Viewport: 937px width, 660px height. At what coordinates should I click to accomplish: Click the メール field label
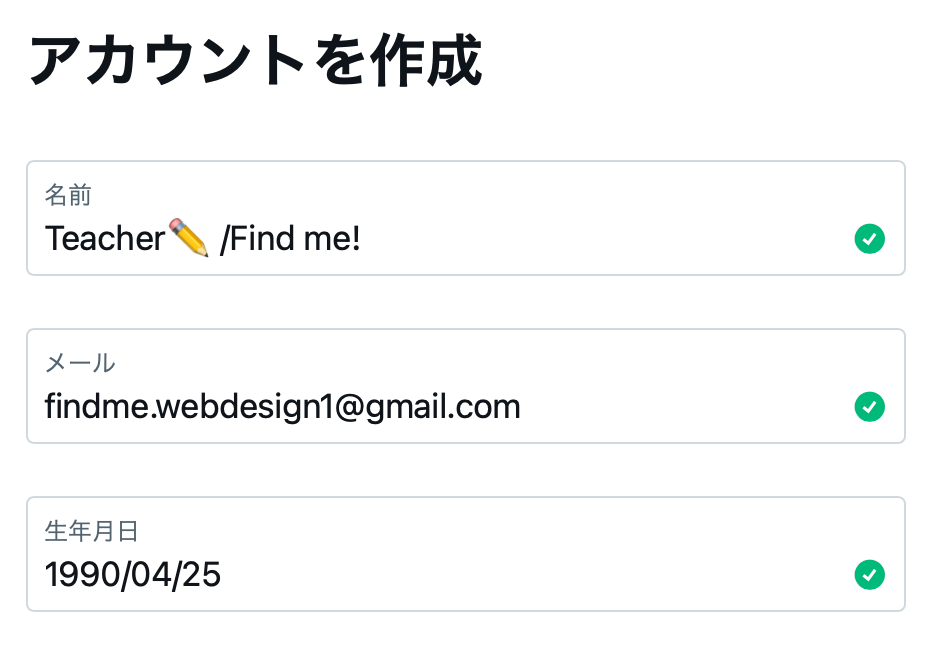pos(80,363)
